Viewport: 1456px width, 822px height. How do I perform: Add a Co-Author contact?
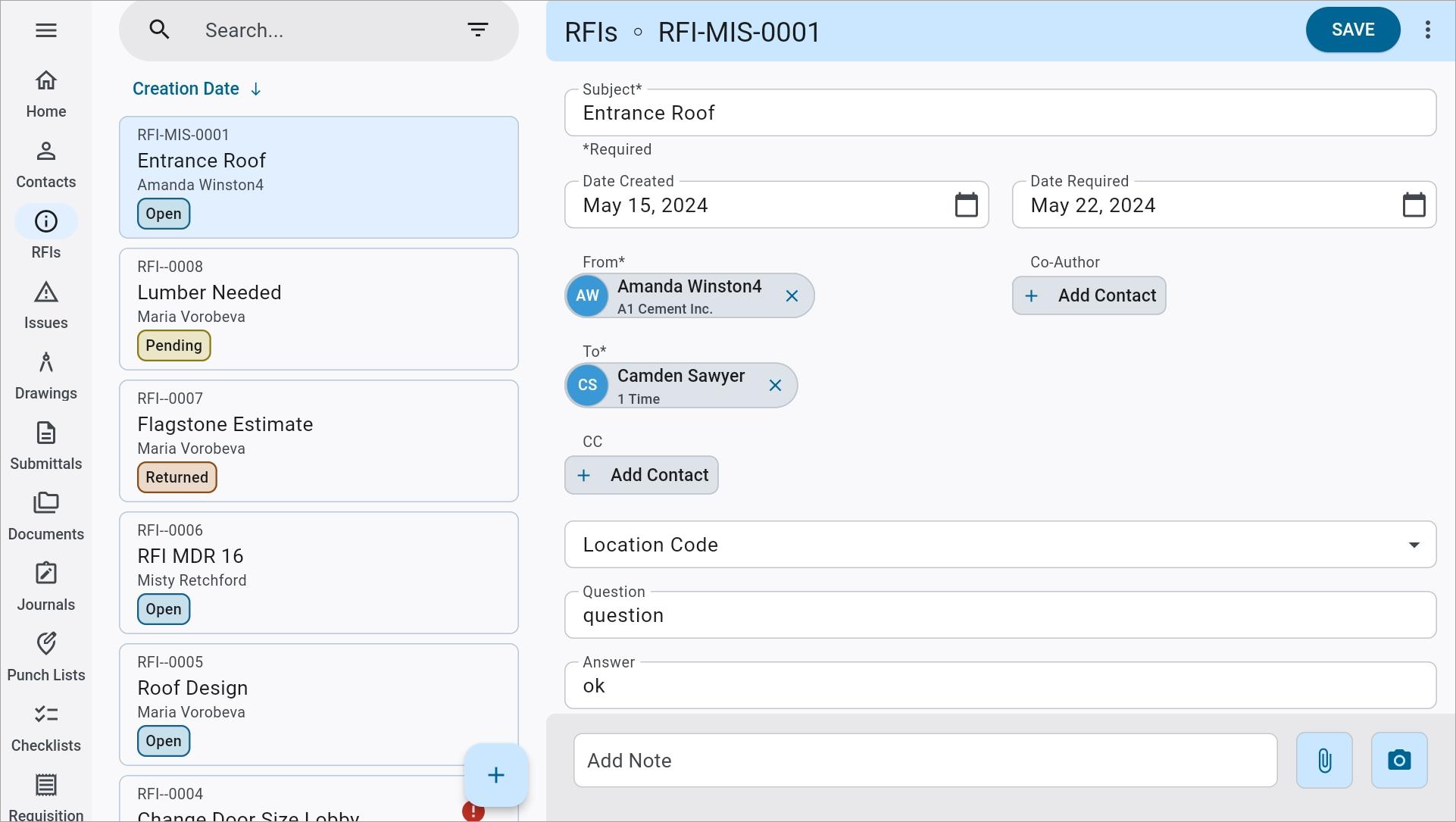[x=1089, y=295]
